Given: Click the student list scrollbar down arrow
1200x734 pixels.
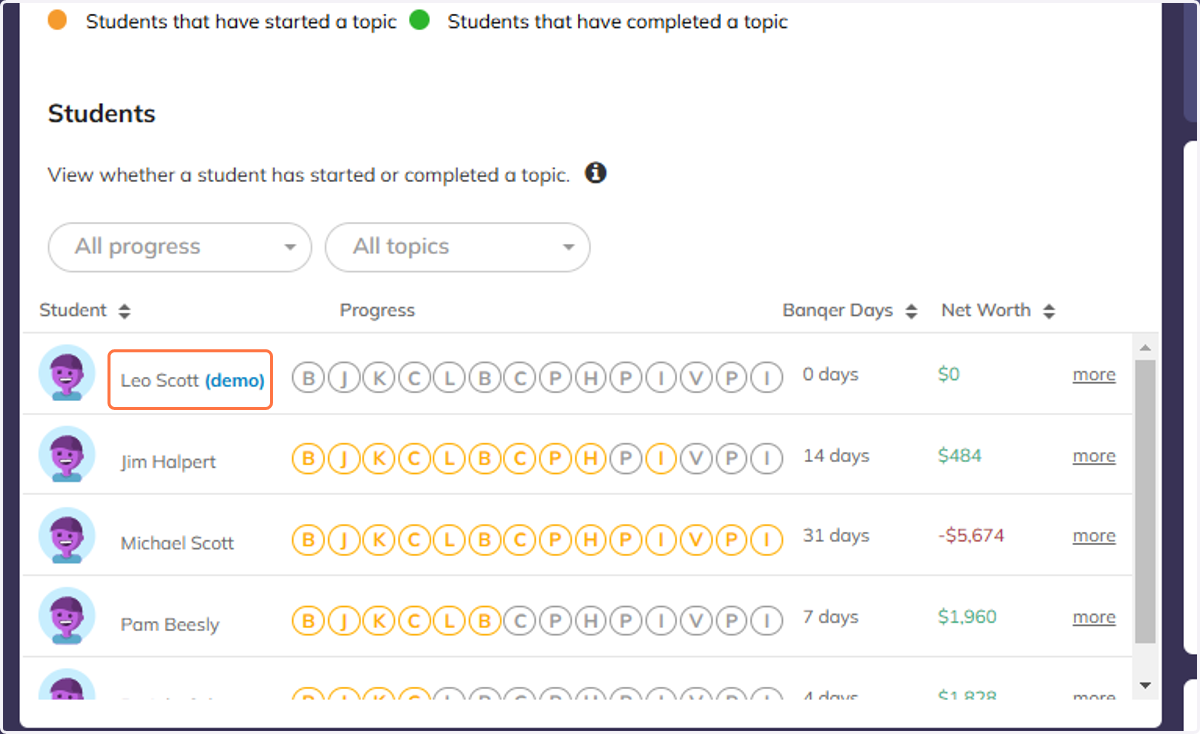Looking at the screenshot, I should pyautogui.click(x=1145, y=686).
